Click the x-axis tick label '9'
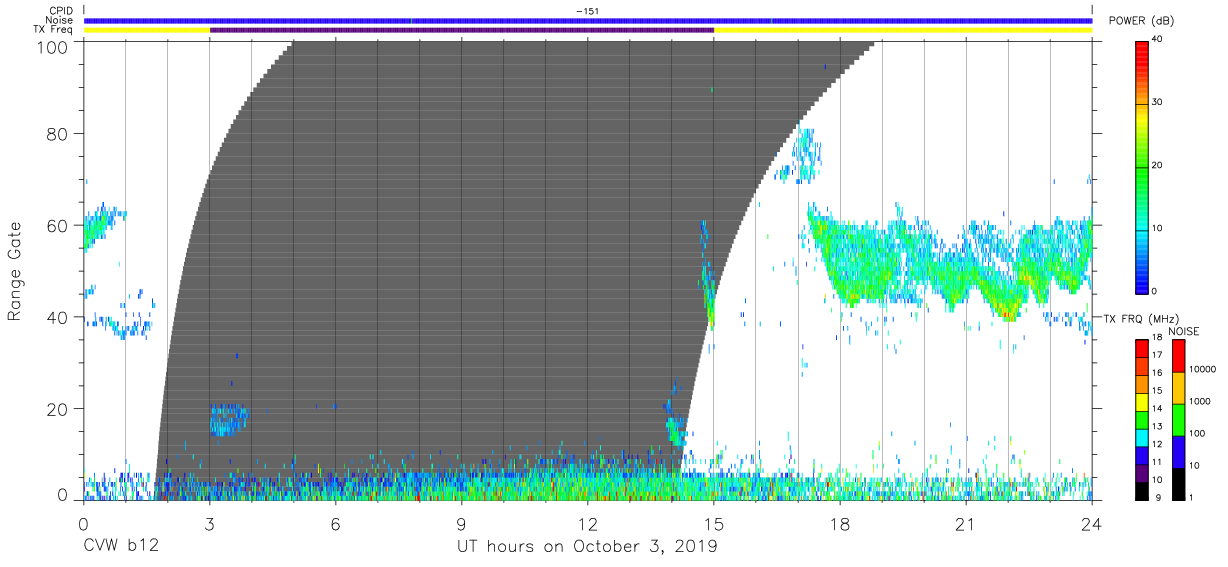Screen dimensions: 1228x567 pos(461,524)
